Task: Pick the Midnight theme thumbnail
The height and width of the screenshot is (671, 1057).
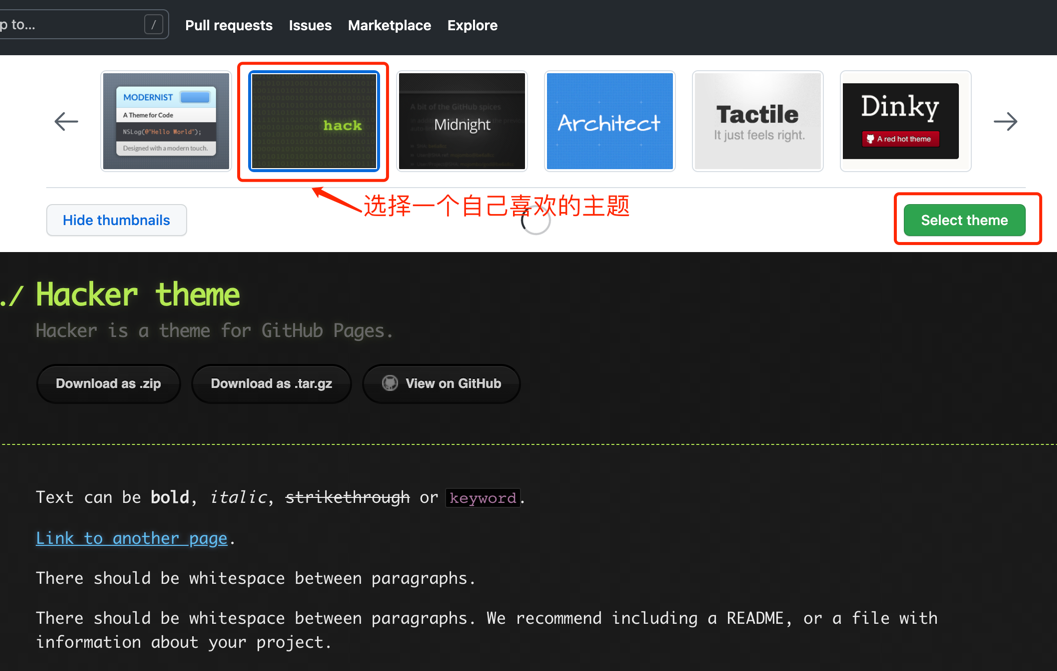Action: click(x=462, y=121)
